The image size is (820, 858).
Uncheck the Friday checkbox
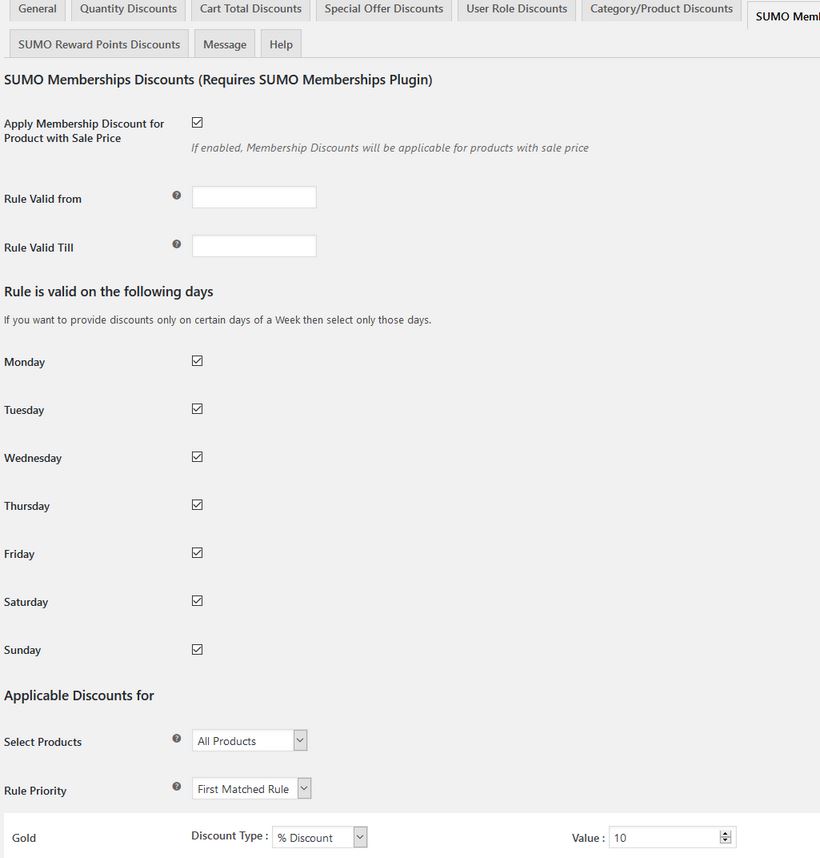197,553
